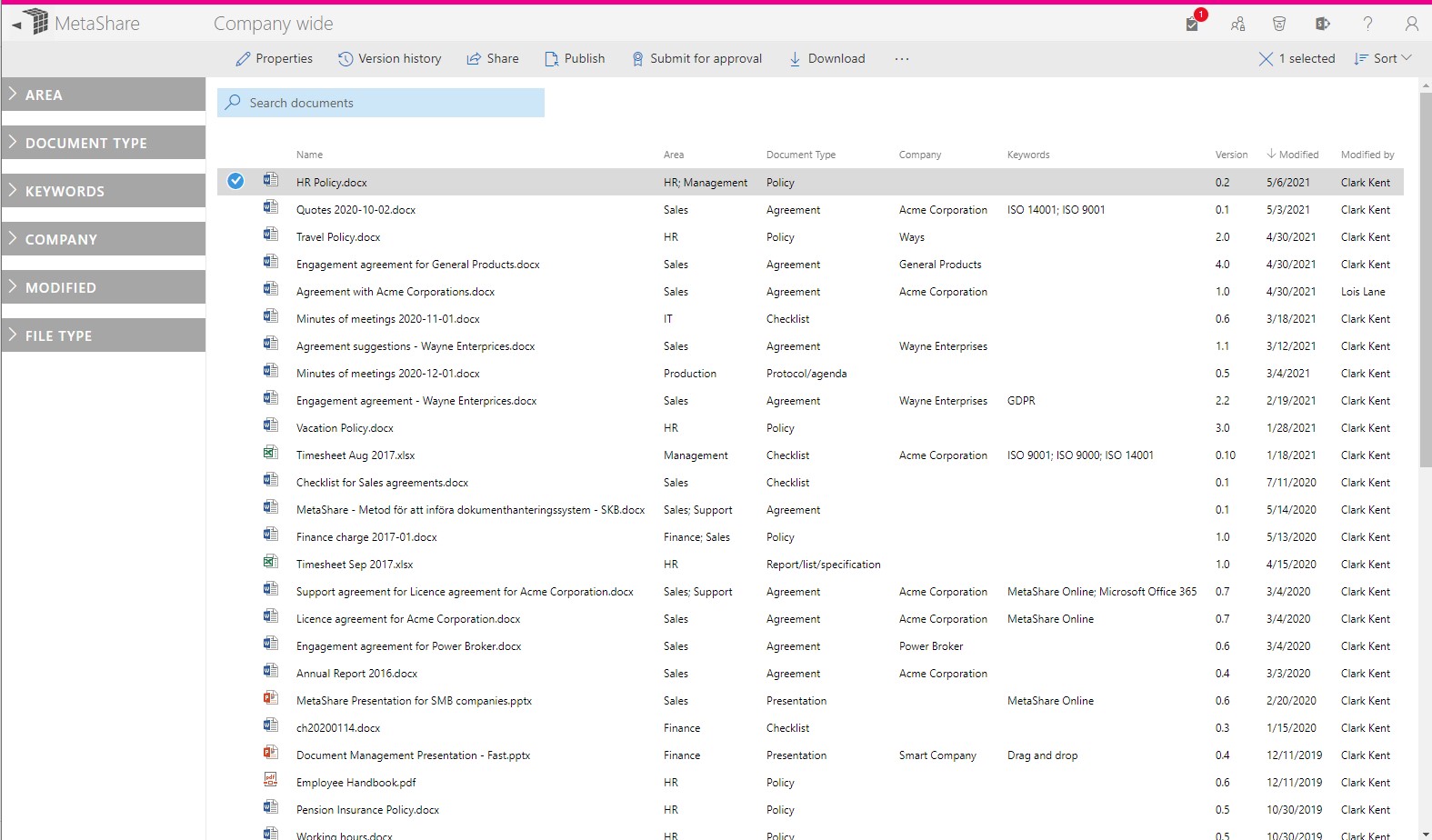The image size is (1432, 840).
Task: Open the user profile icon
Action: 1411,24
